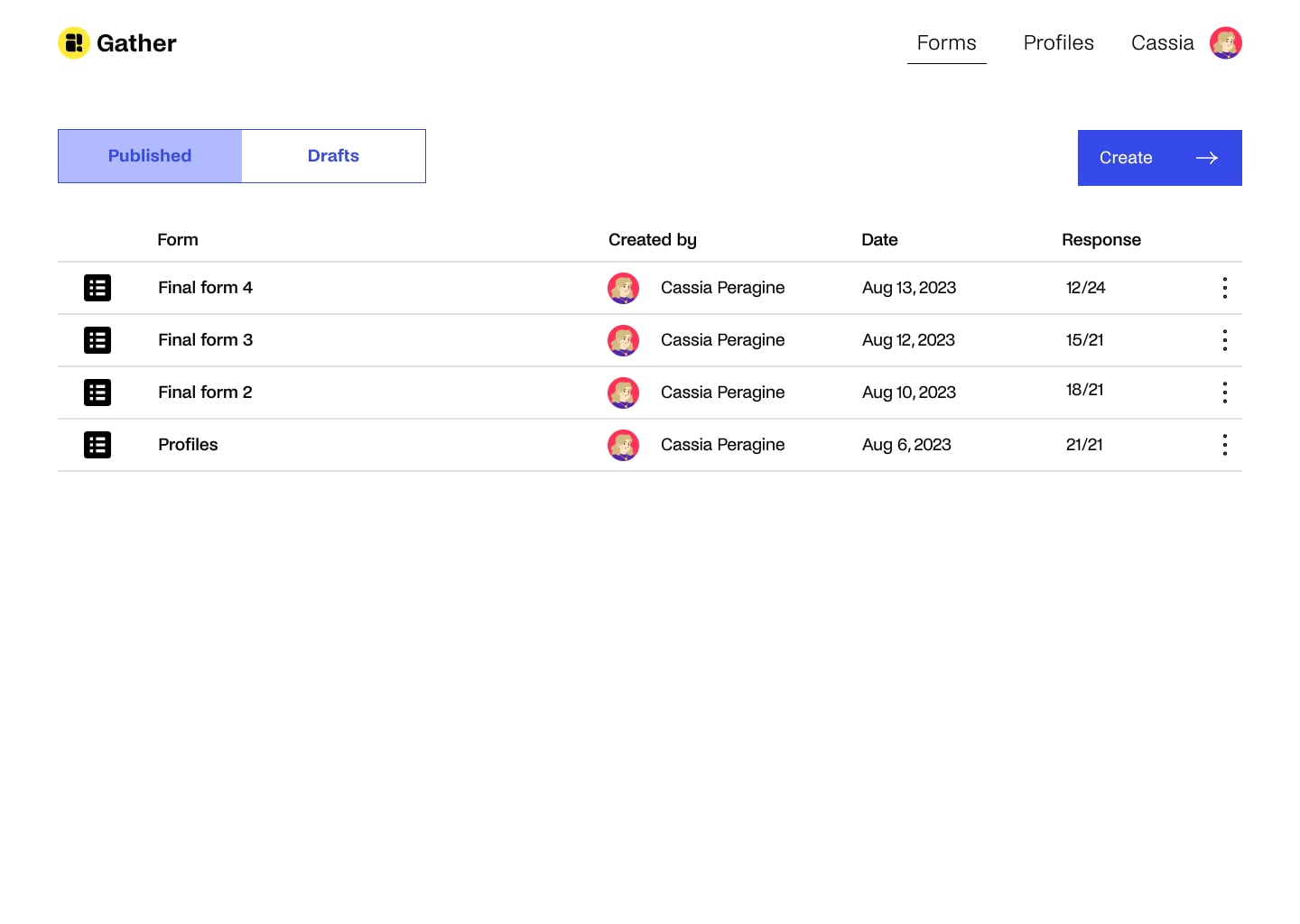Image resolution: width=1300 pixels, height=924 pixels.
Task: Click creator avatar in Final form 3 row
Action: [x=624, y=340]
